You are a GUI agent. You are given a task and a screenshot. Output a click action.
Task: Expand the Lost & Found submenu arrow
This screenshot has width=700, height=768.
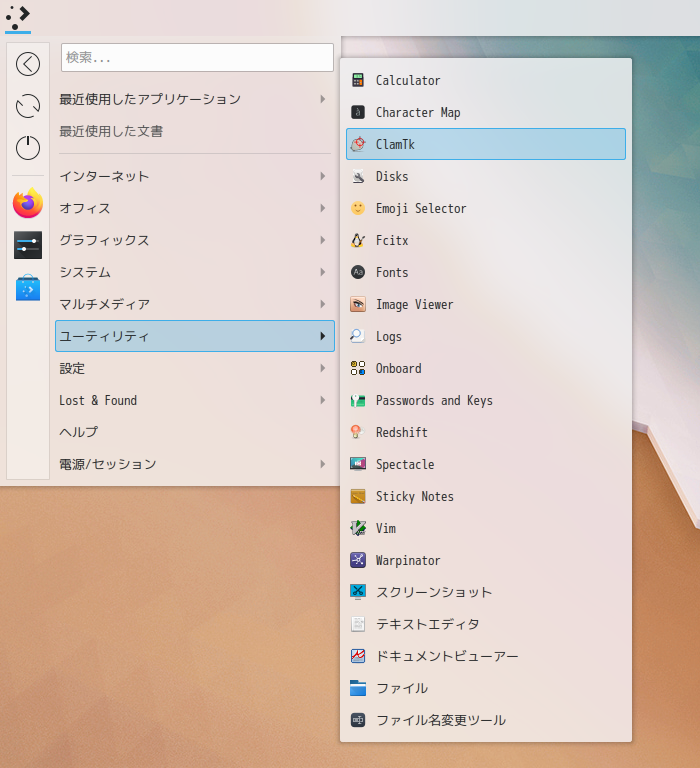[x=323, y=400]
